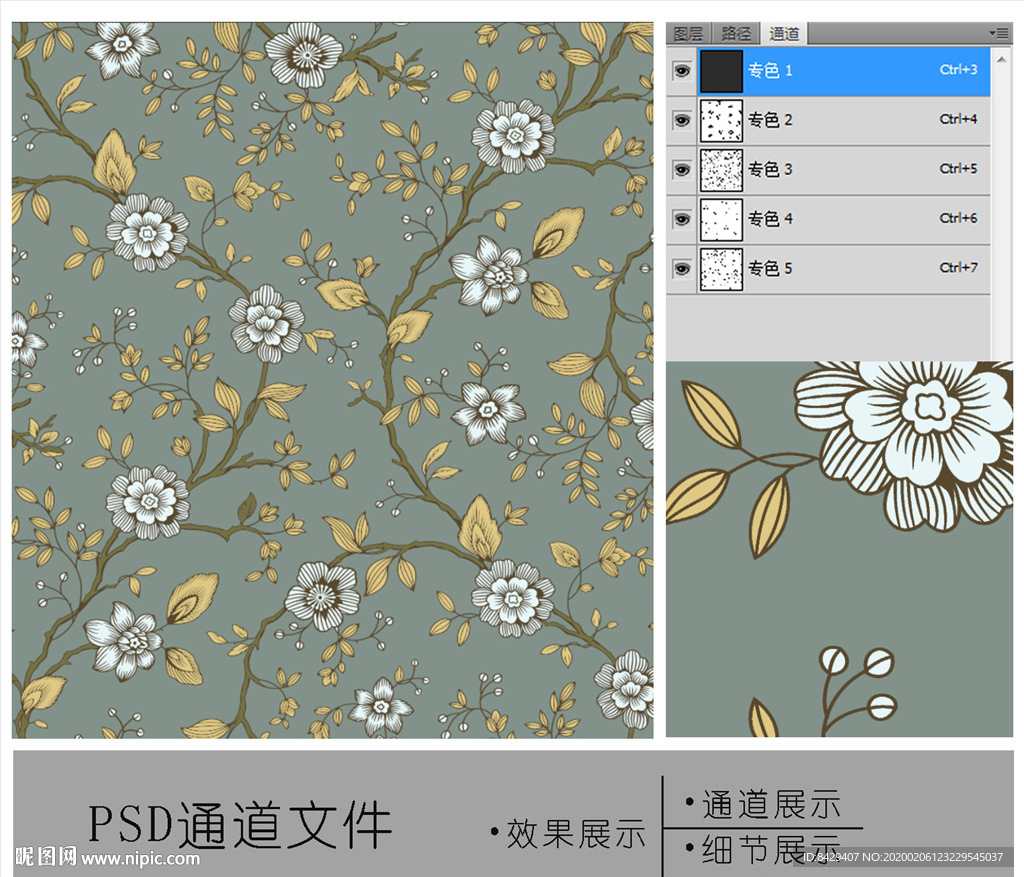Viewport: 1024px width, 877px height.
Task: Switch to the 图层 tab
Action: pyautogui.click(x=688, y=33)
